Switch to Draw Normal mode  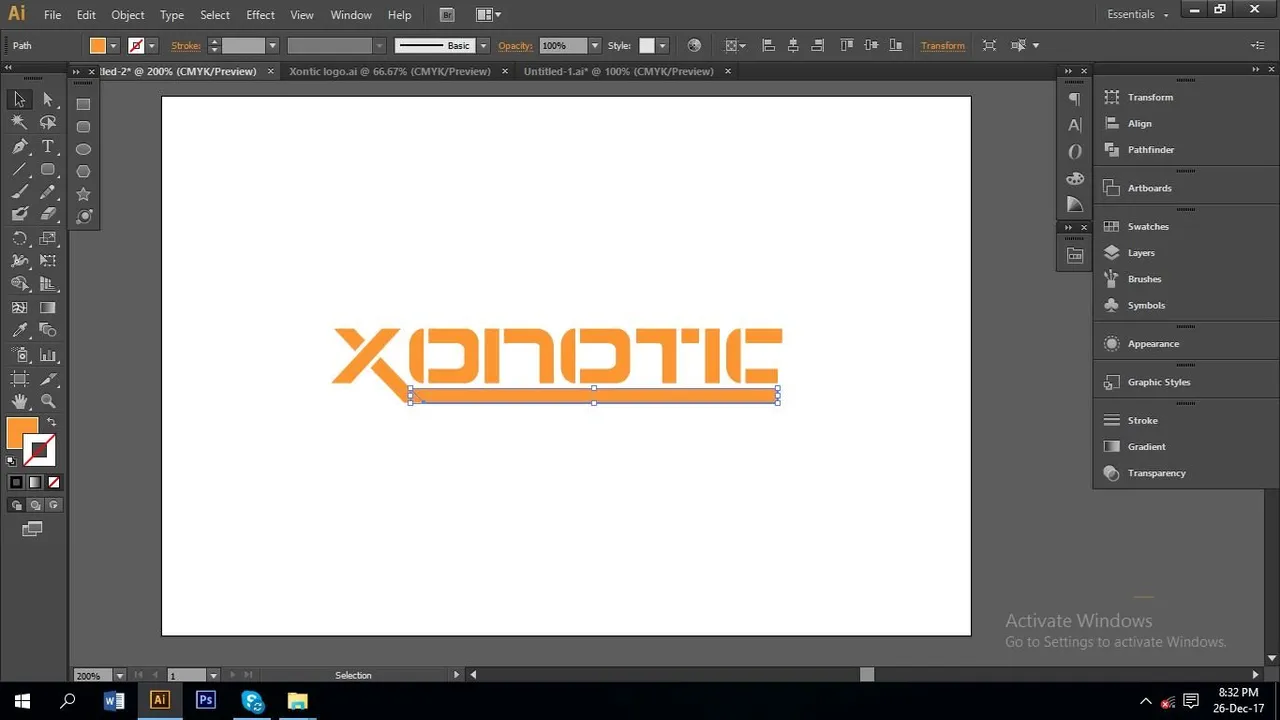click(16, 505)
